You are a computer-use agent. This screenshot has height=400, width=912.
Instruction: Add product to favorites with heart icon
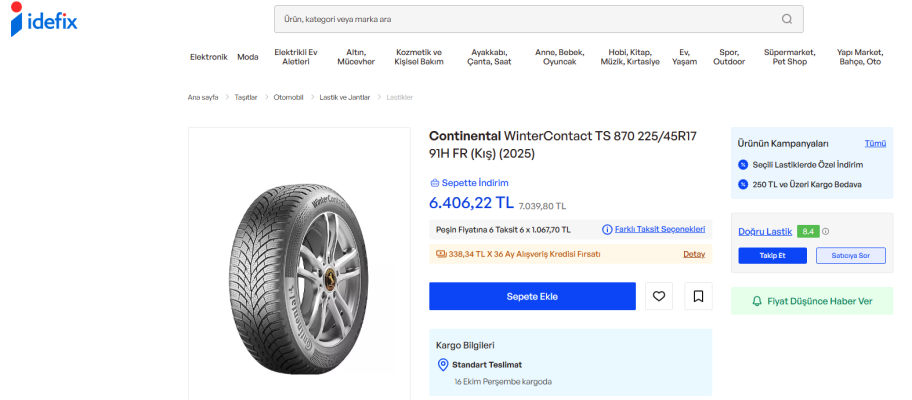pyautogui.click(x=658, y=296)
